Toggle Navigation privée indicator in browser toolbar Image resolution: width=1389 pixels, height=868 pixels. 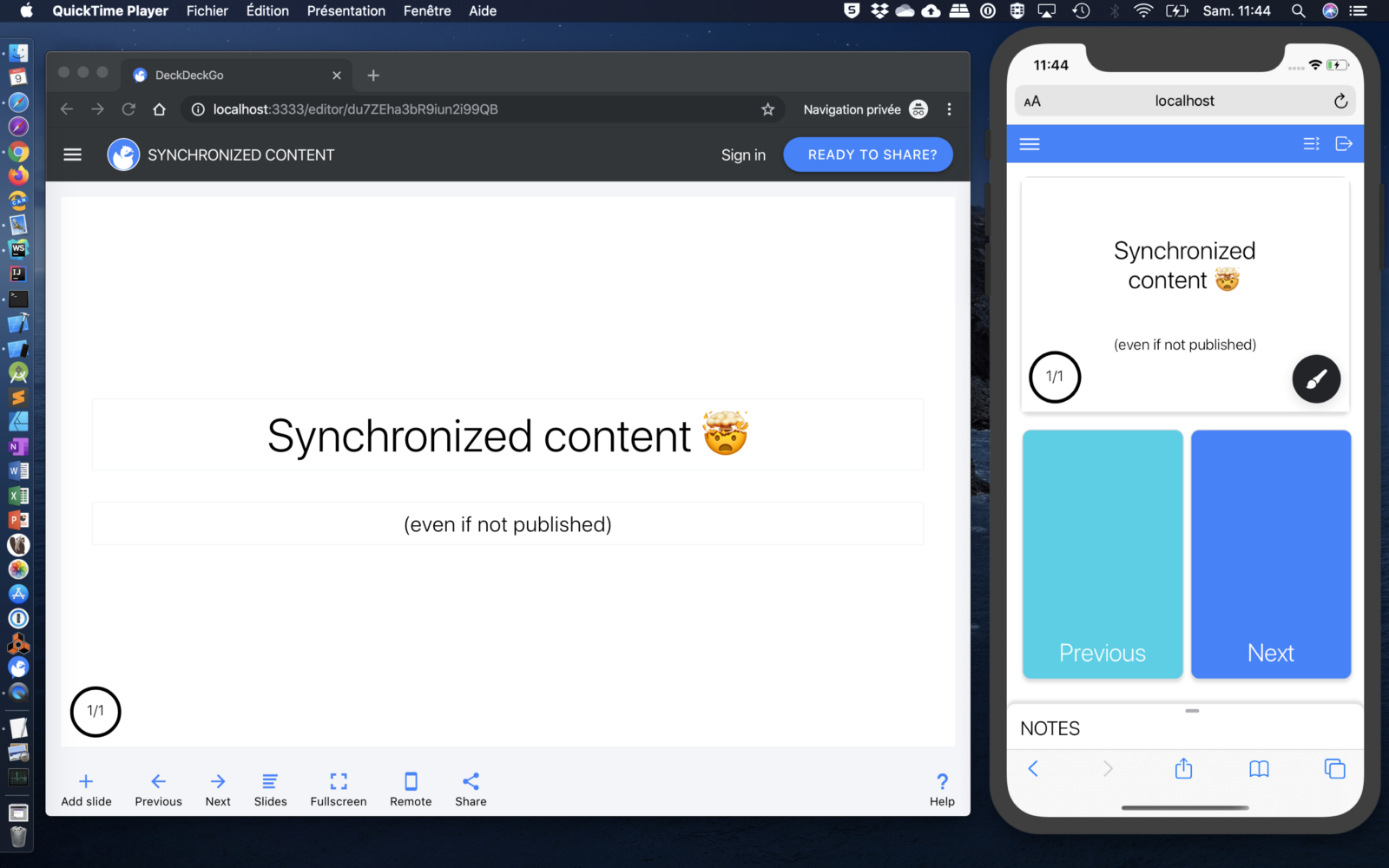coord(918,109)
